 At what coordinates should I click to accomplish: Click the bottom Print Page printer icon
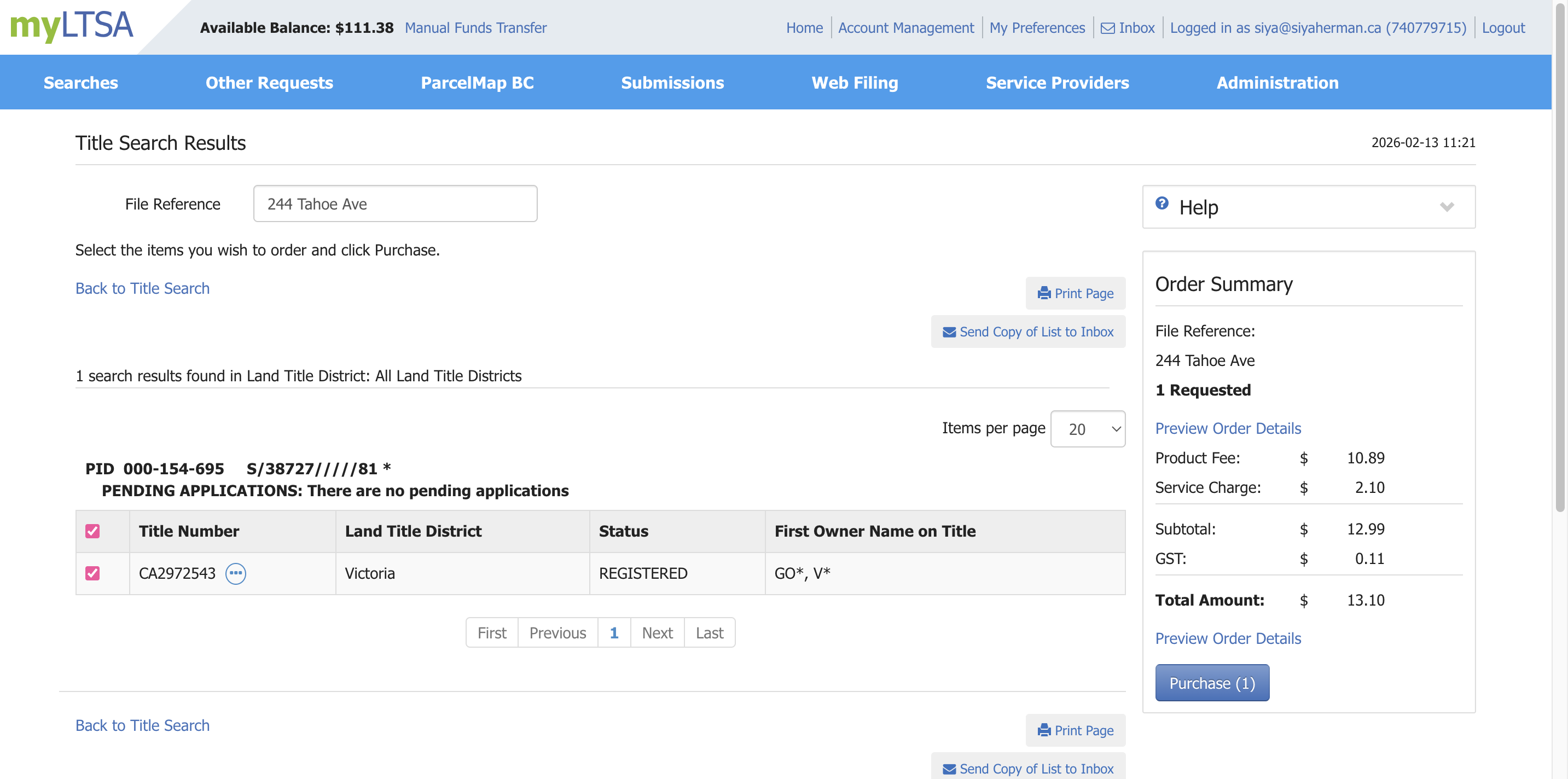[1044, 730]
